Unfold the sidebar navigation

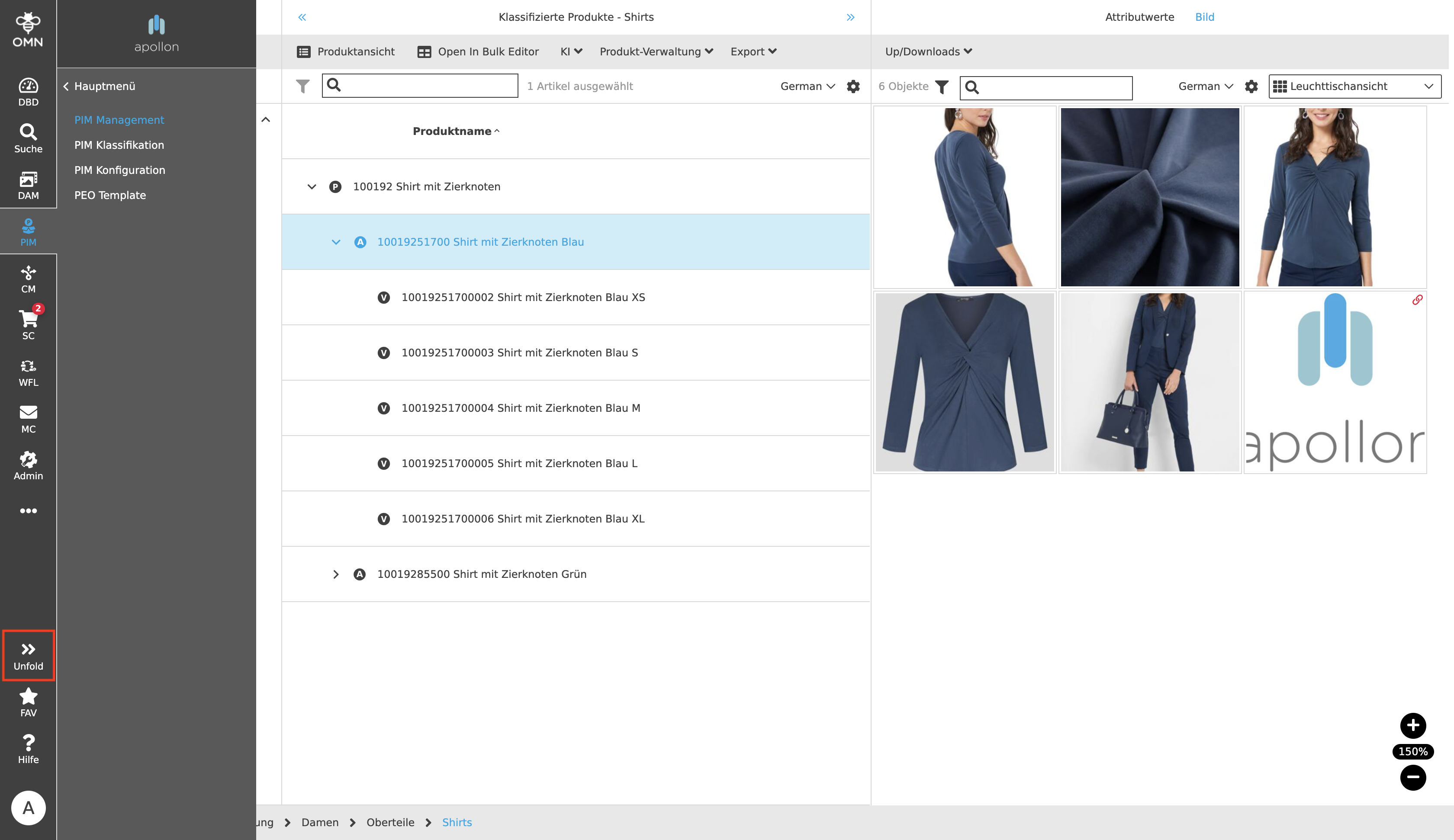(x=28, y=655)
